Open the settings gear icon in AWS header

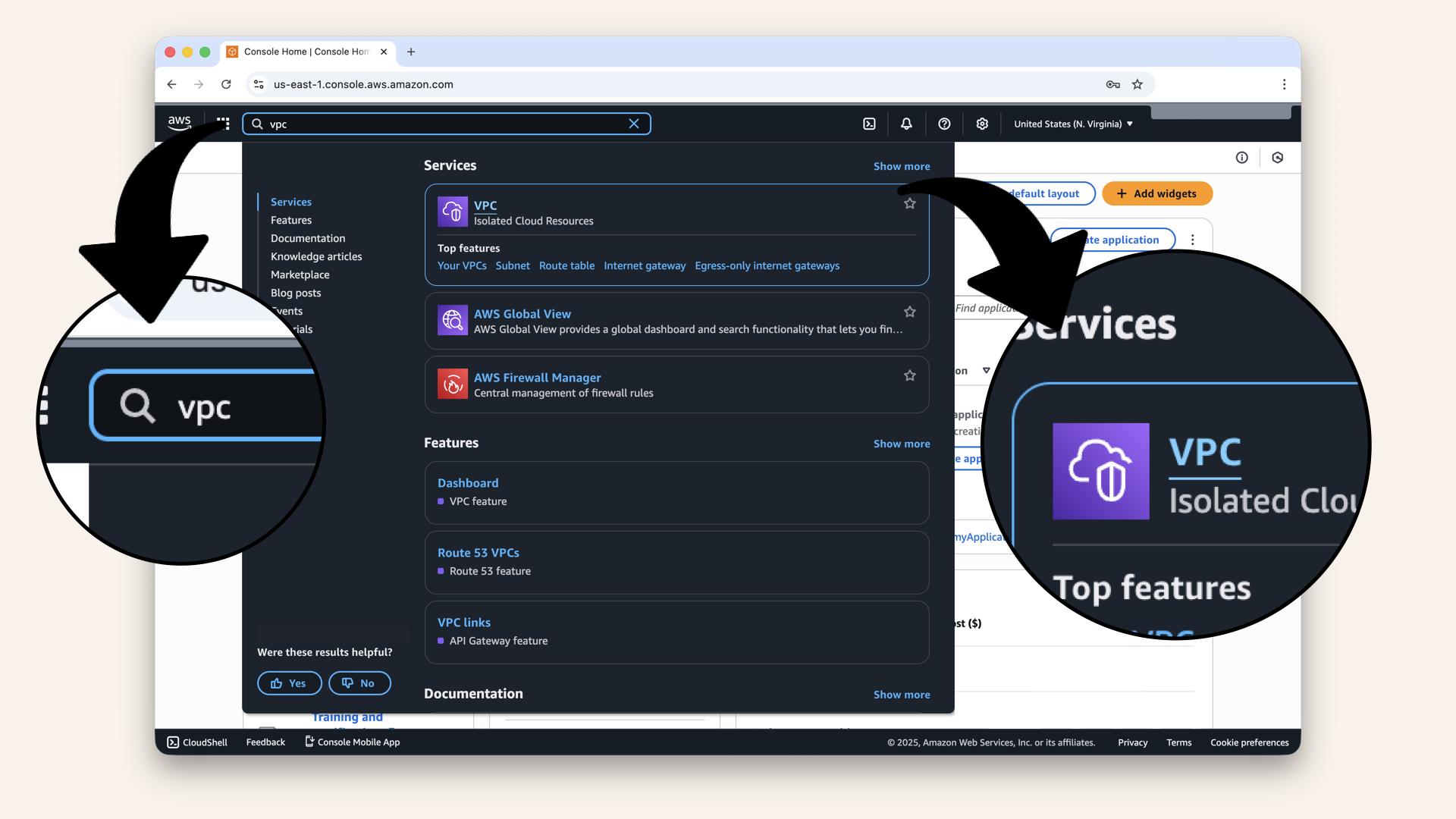pos(982,124)
